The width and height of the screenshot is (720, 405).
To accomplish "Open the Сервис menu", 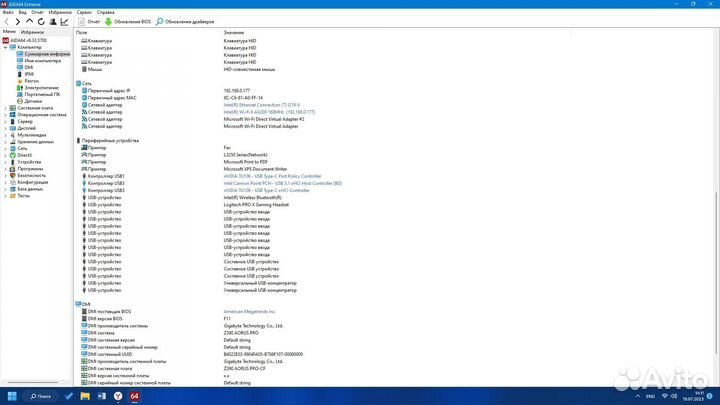I will (x=84, y=12).
